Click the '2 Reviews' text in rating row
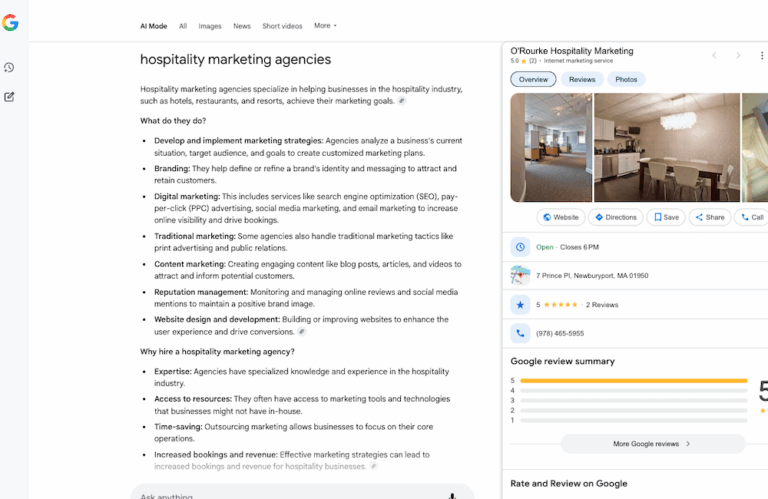The height and width of the screenshot is (499, 768). (602, 305)
